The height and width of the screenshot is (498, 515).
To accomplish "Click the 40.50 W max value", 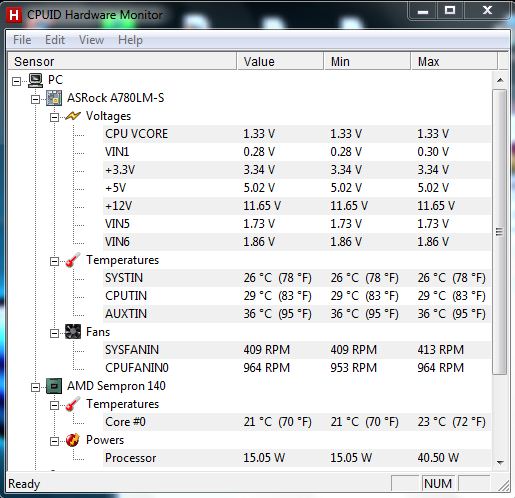I will click(438, 458).
